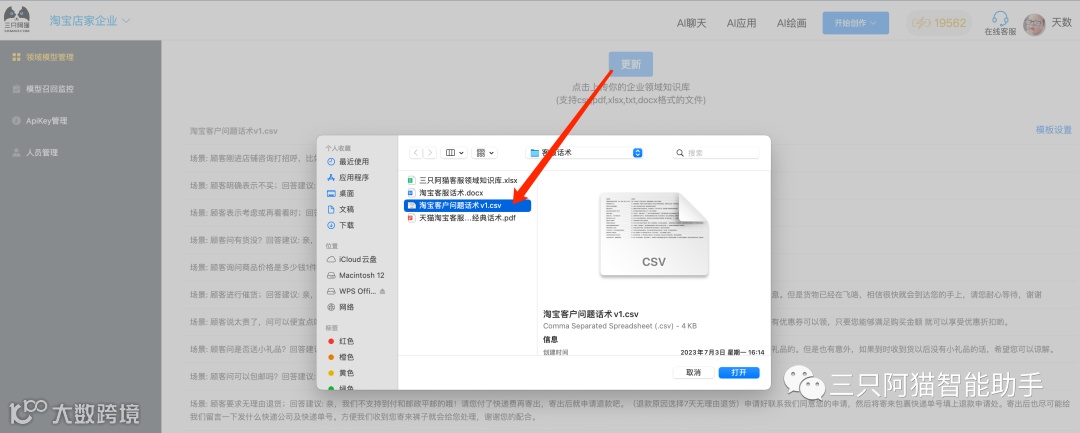The image size is (1080, 433).
Task: Change column view mode dropdown
Action: tap(454, 153)
